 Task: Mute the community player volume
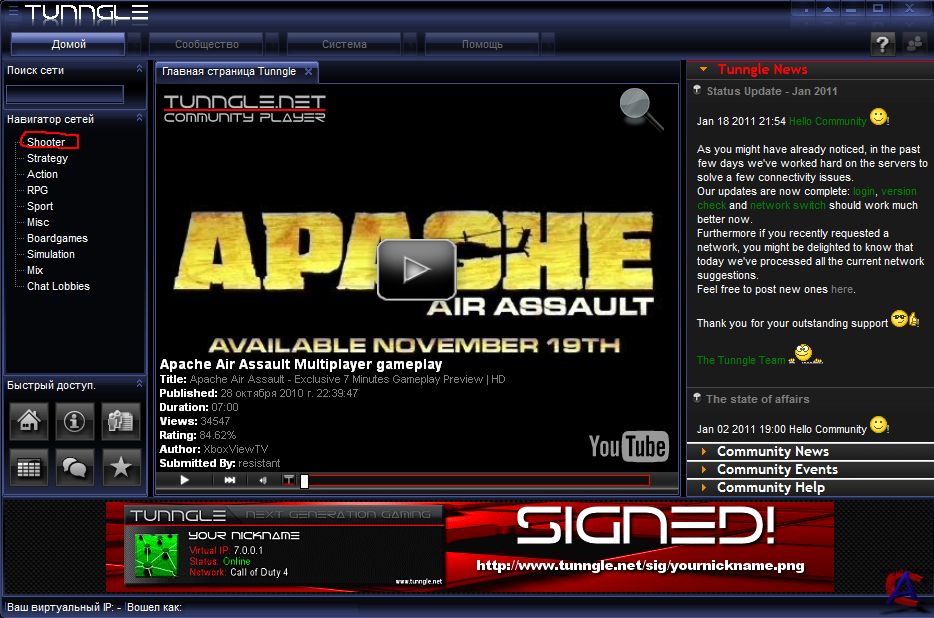pyautogui.click(x=263, y=481)
